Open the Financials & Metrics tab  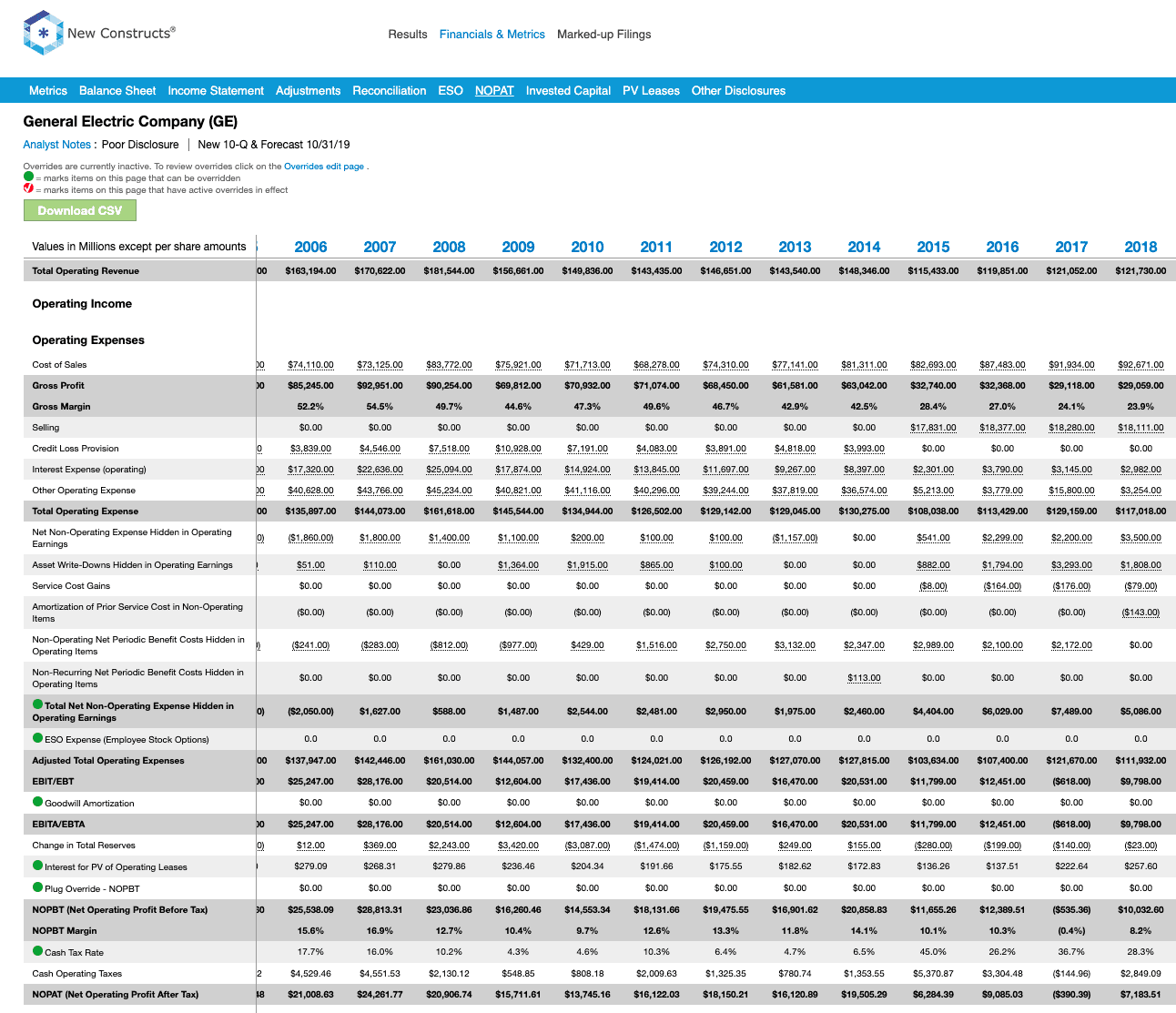[492, 35]
